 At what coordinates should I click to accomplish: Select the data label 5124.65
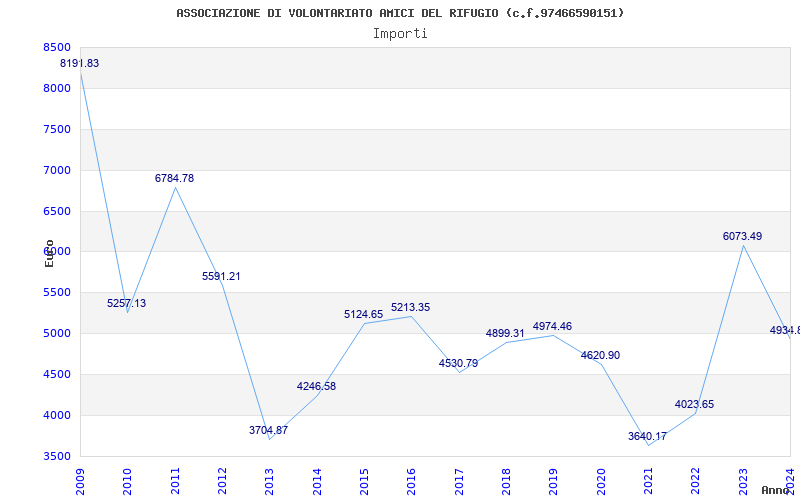tap(363, 314)
